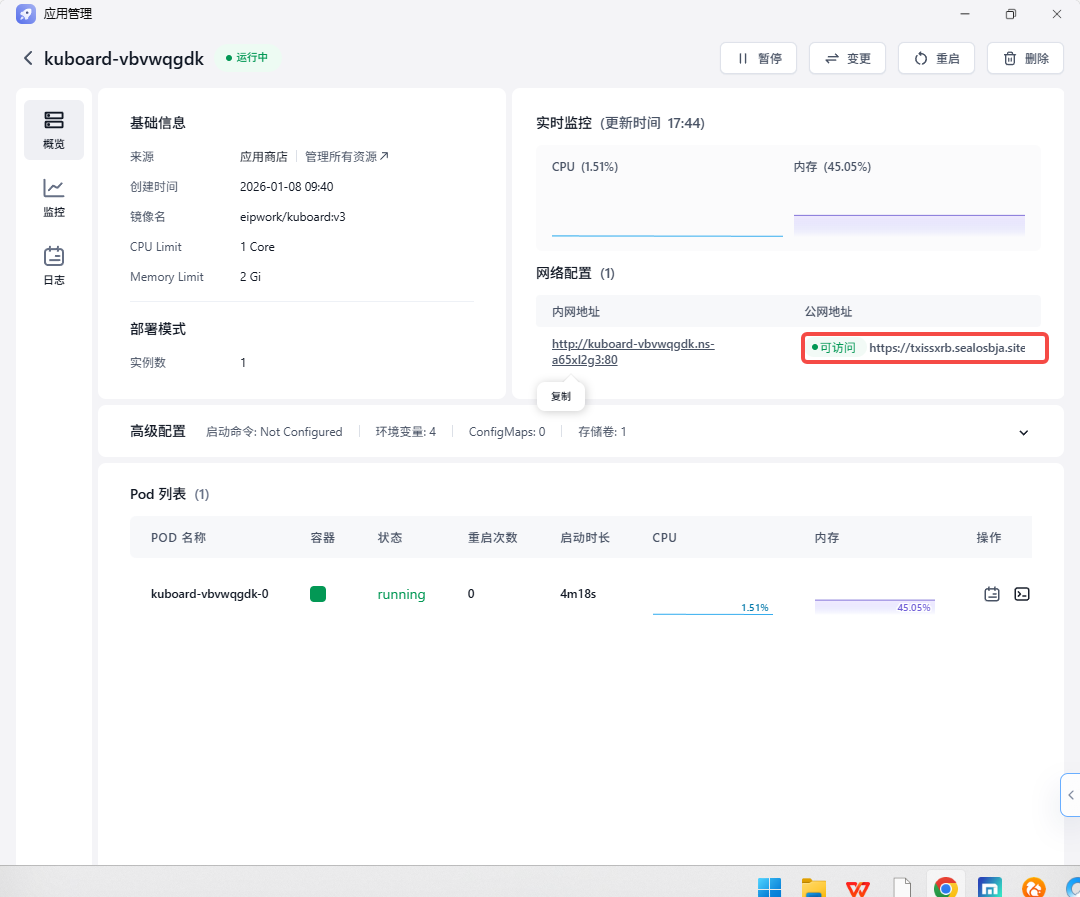Click the 应用管理 app icon in title bar
The width and height of the screenshot is (1080, 897).
(x=25, y=14)
